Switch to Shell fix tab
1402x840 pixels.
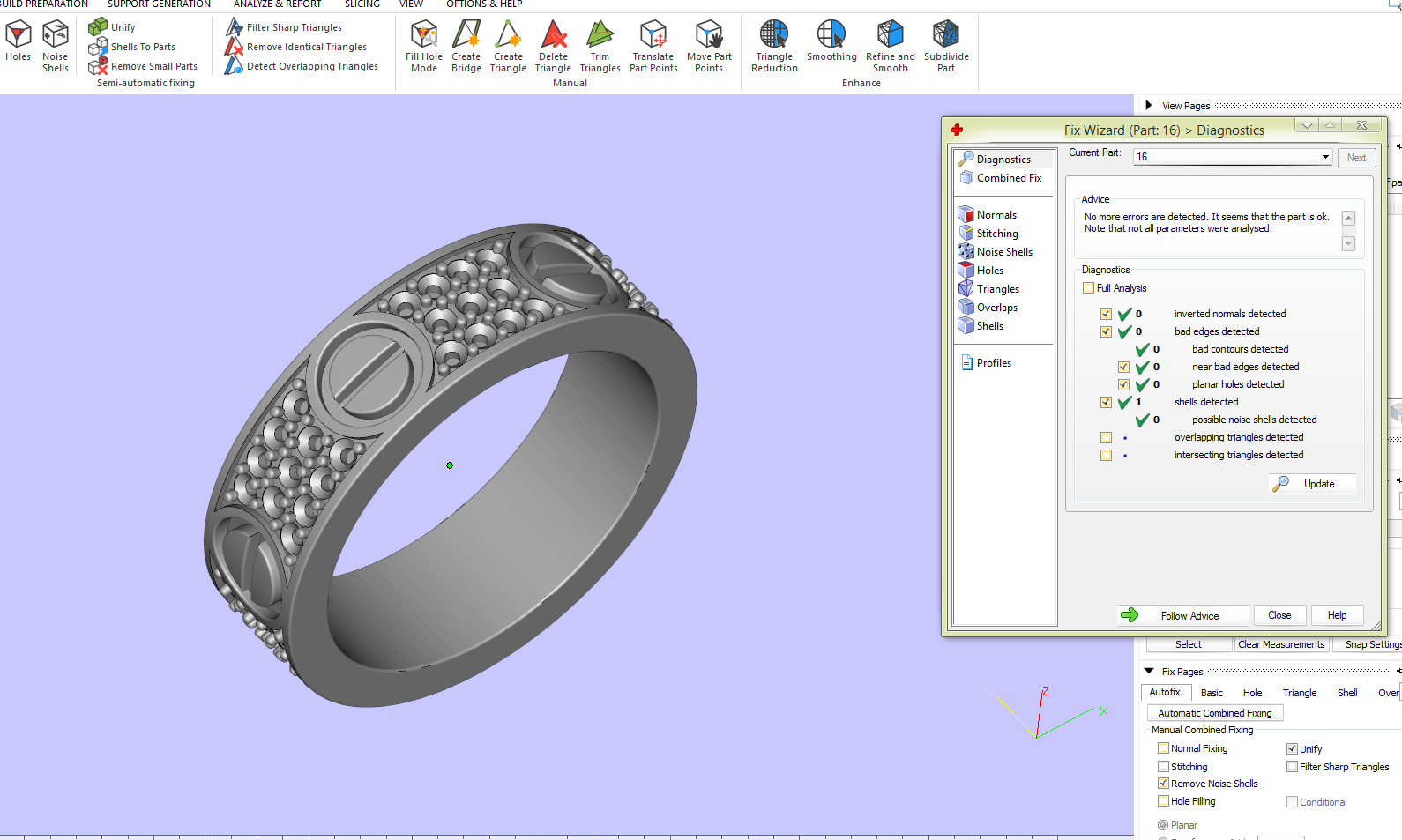1347,693
